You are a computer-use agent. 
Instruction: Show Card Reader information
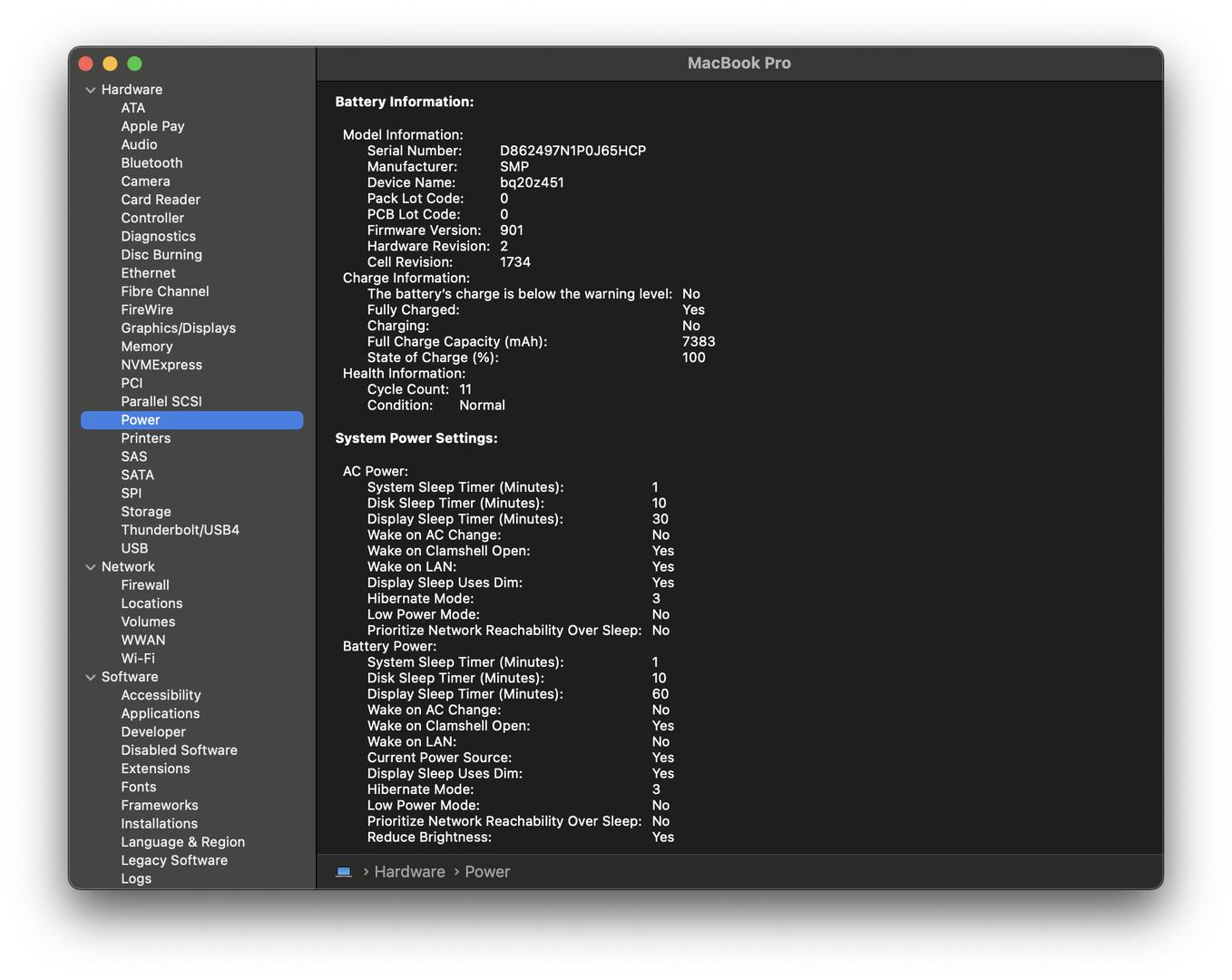161,200
